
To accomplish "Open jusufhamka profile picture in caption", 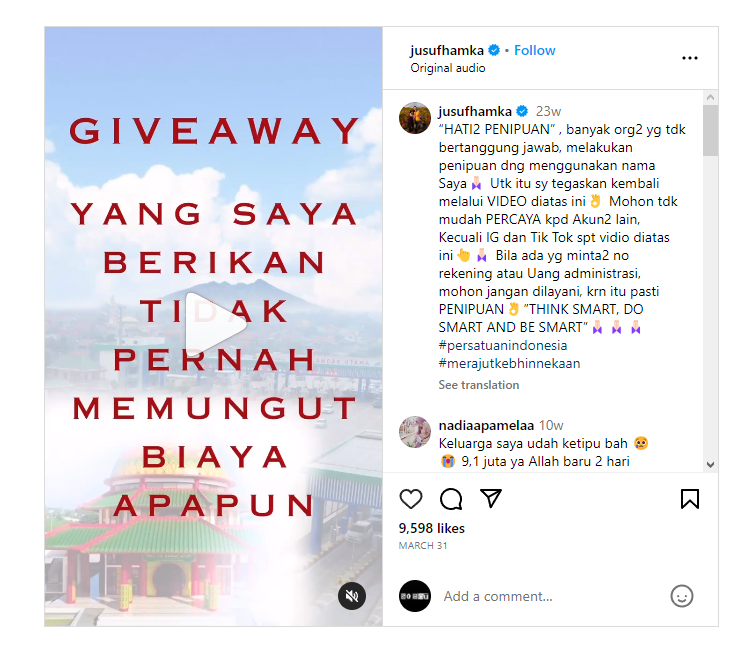I will [x=415, y=118].
